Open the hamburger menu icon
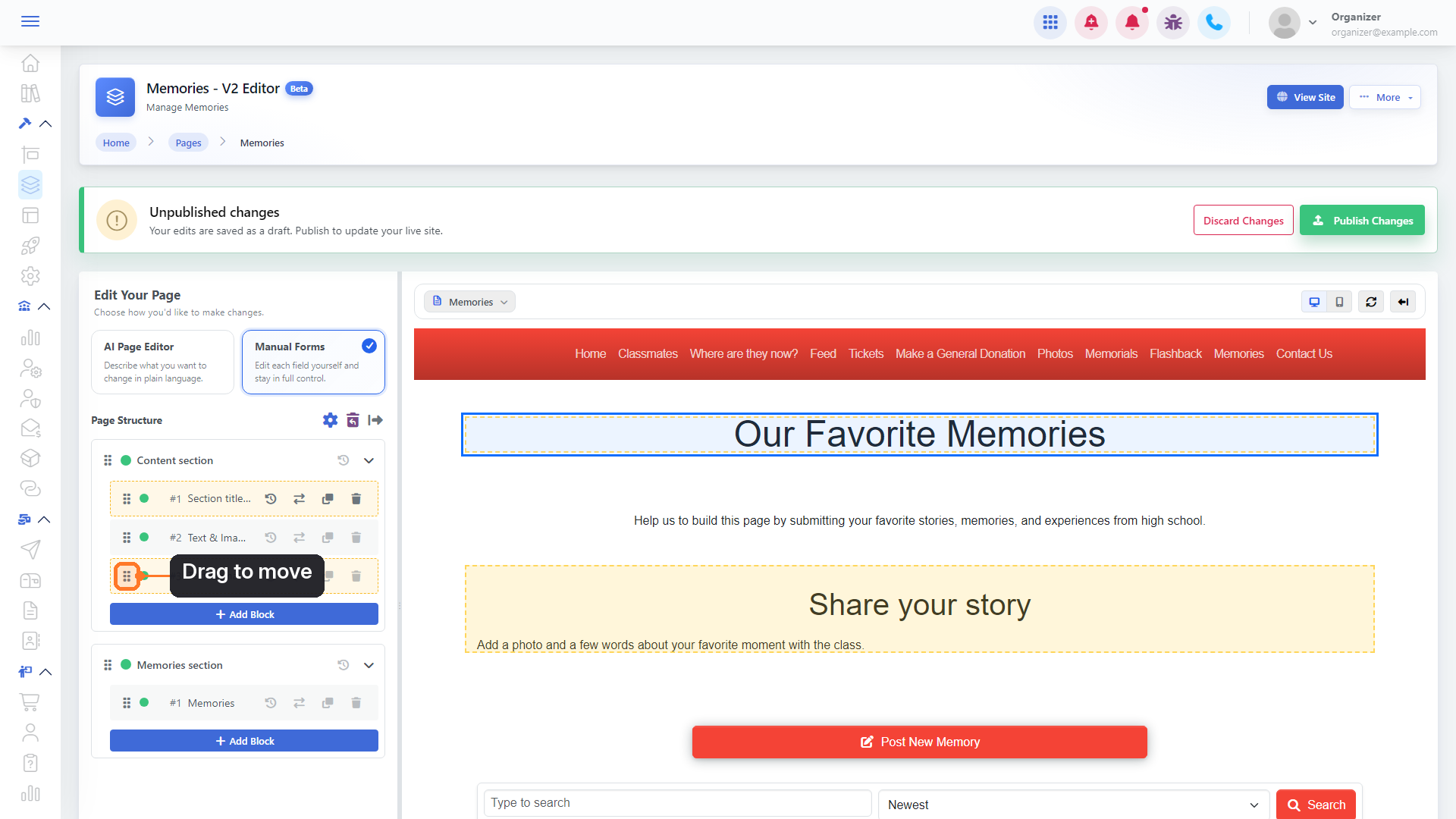Image resolution: width=1456 pixels, height=819 pixels. point(30,21)
